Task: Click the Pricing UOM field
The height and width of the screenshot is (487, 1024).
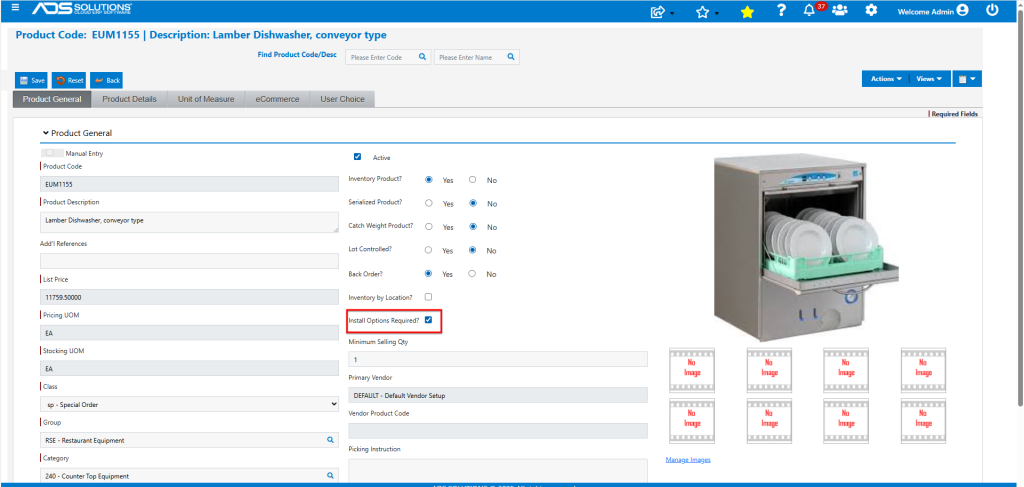Action: pyautogui.click(x=189, y=332)
